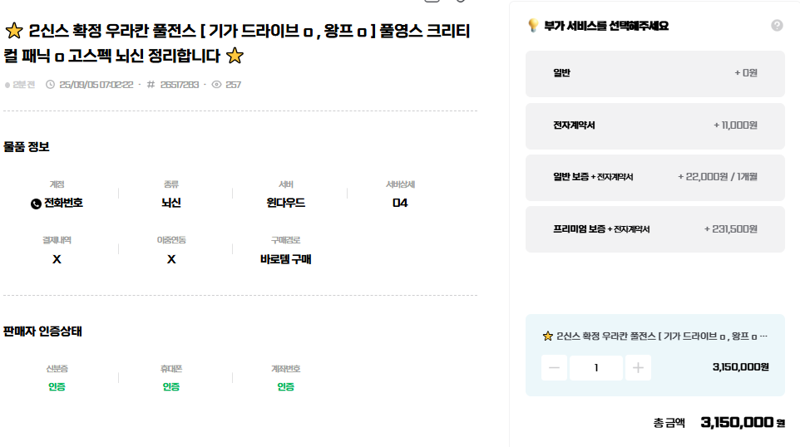
Task: Click the listing number 26517283
Action: (x=179, y=85)
